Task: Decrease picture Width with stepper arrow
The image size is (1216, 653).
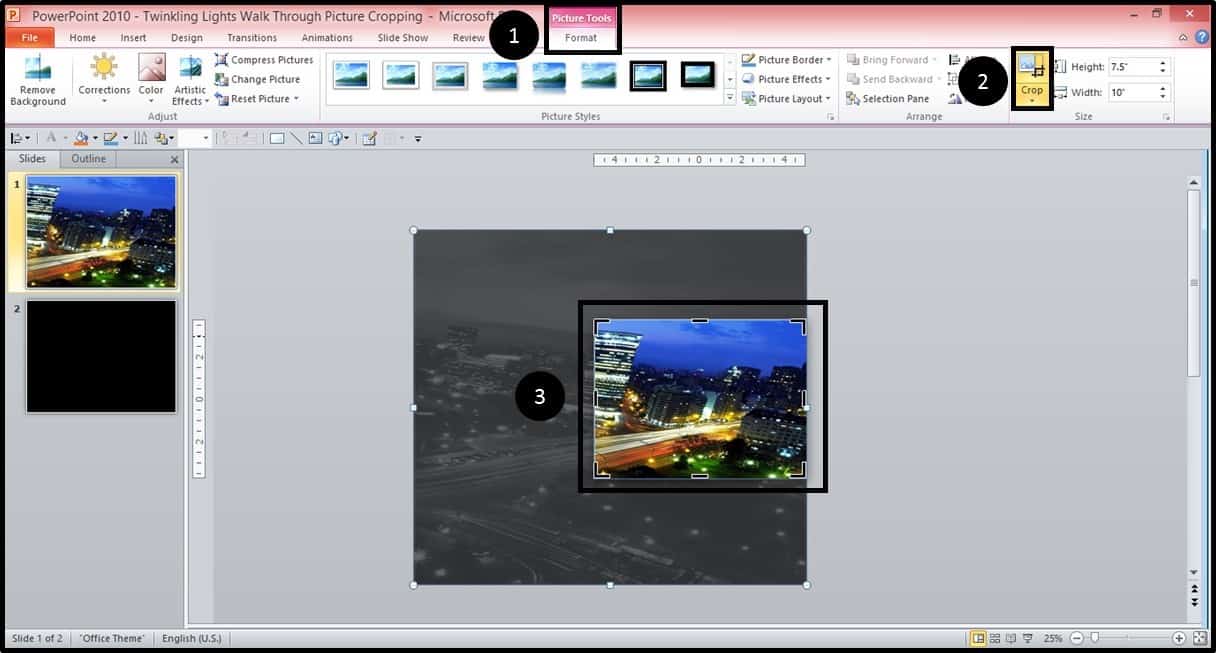Action: (x=1163, y=96)
